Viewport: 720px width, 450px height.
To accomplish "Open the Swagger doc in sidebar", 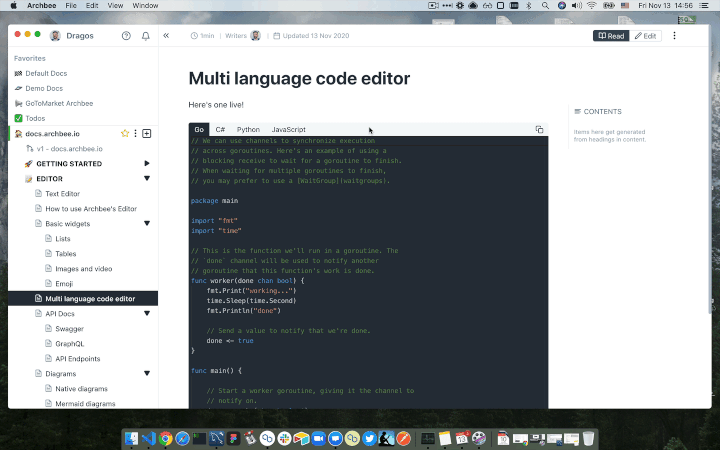I will [69, 328].
